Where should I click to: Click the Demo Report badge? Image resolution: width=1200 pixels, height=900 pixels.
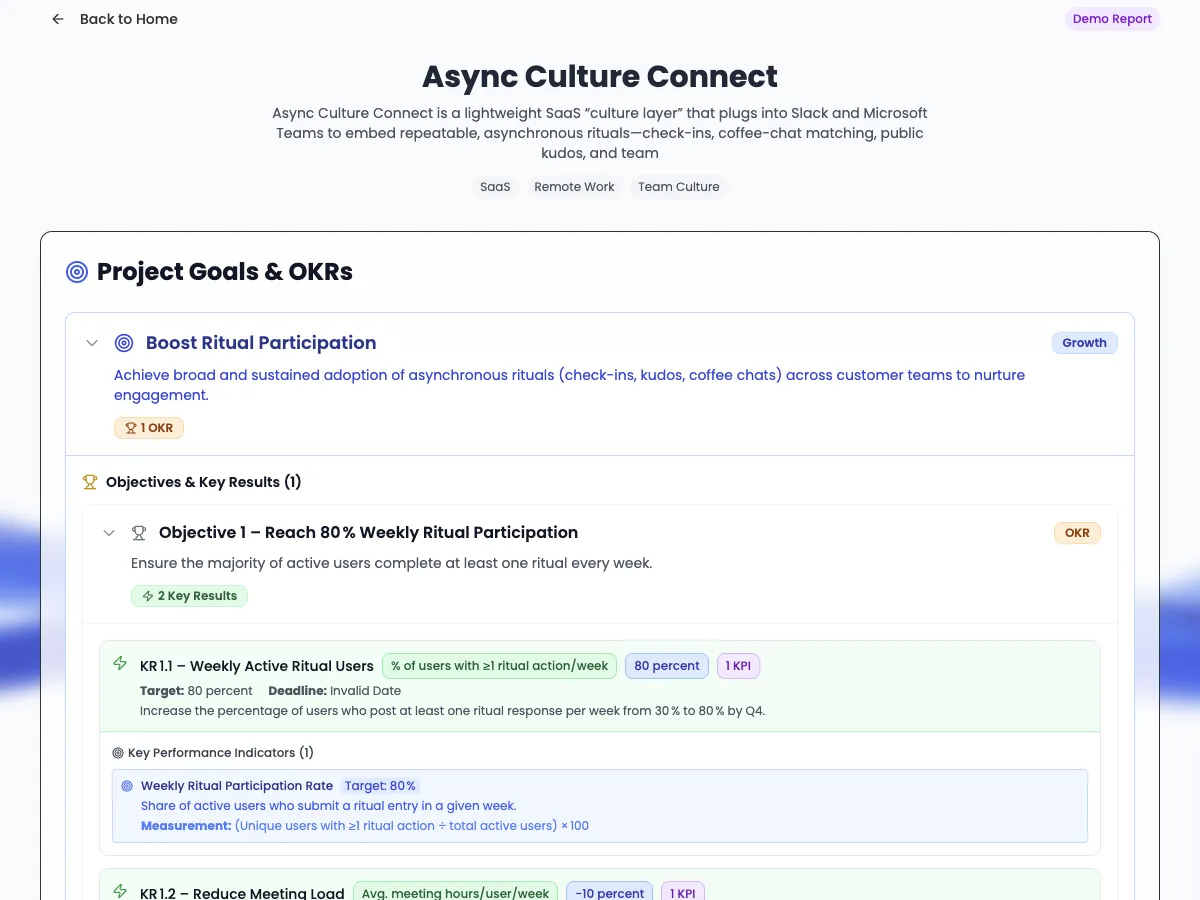click(1112, 19)
